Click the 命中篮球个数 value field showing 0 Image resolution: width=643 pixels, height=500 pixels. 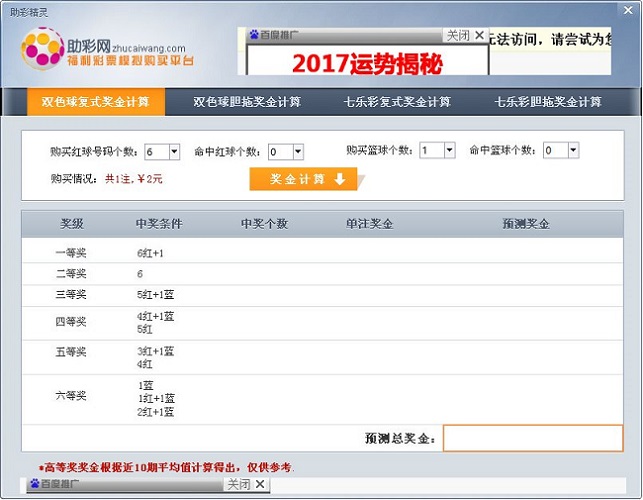pos(556,150)
